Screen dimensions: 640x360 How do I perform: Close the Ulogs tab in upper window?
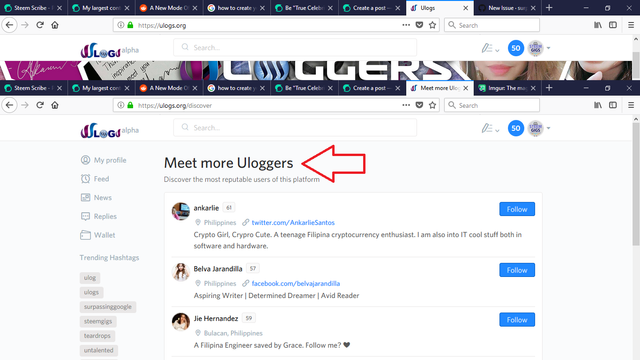(x=465, y=8)
